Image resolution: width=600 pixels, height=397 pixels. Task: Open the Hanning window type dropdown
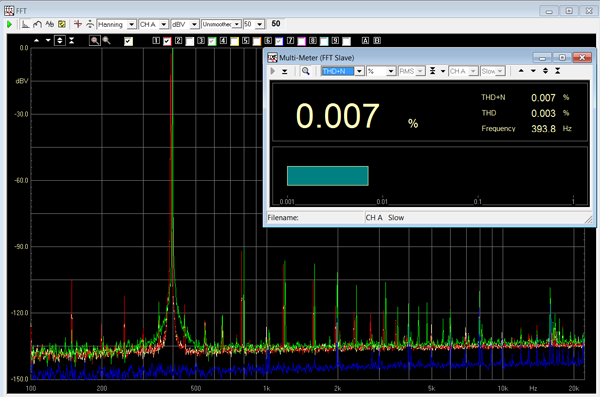point(131,25)
